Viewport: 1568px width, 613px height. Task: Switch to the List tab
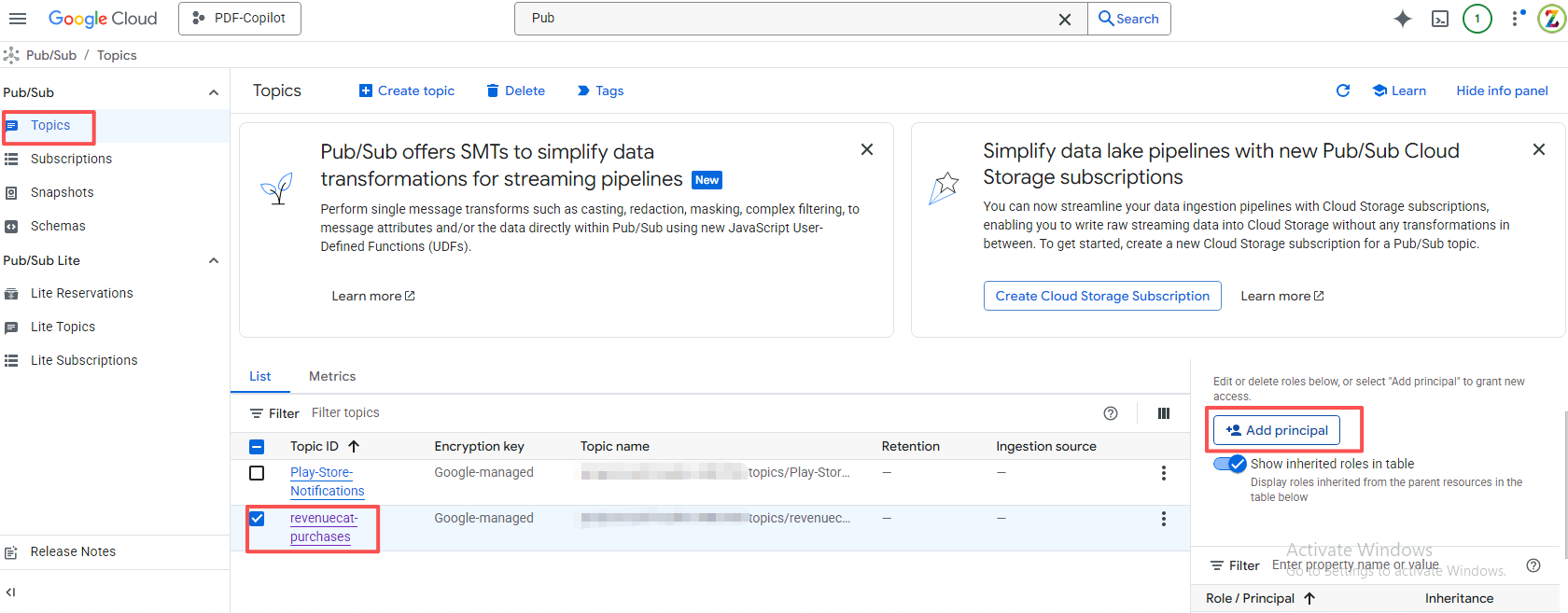(x=260, y=376)
